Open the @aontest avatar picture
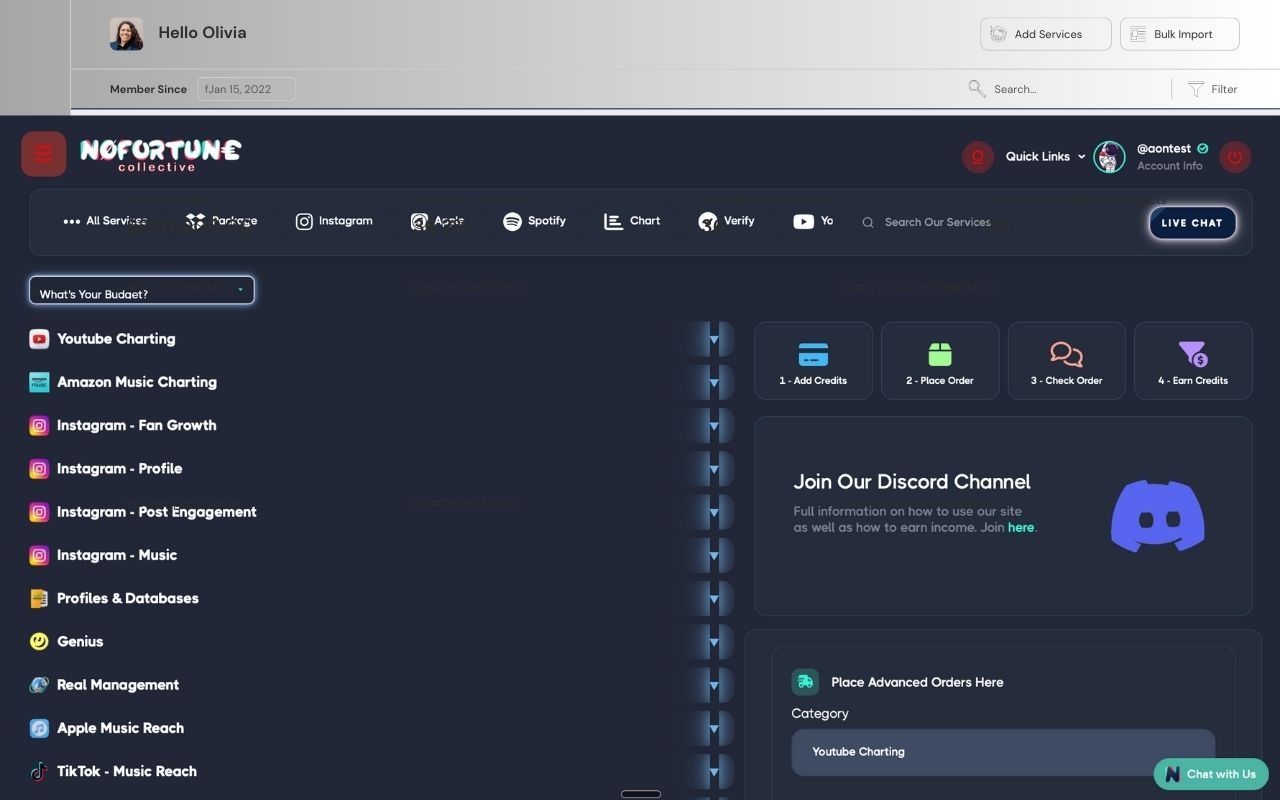This screenshot has width=1280, height=800. click(x=1109, y=157)
